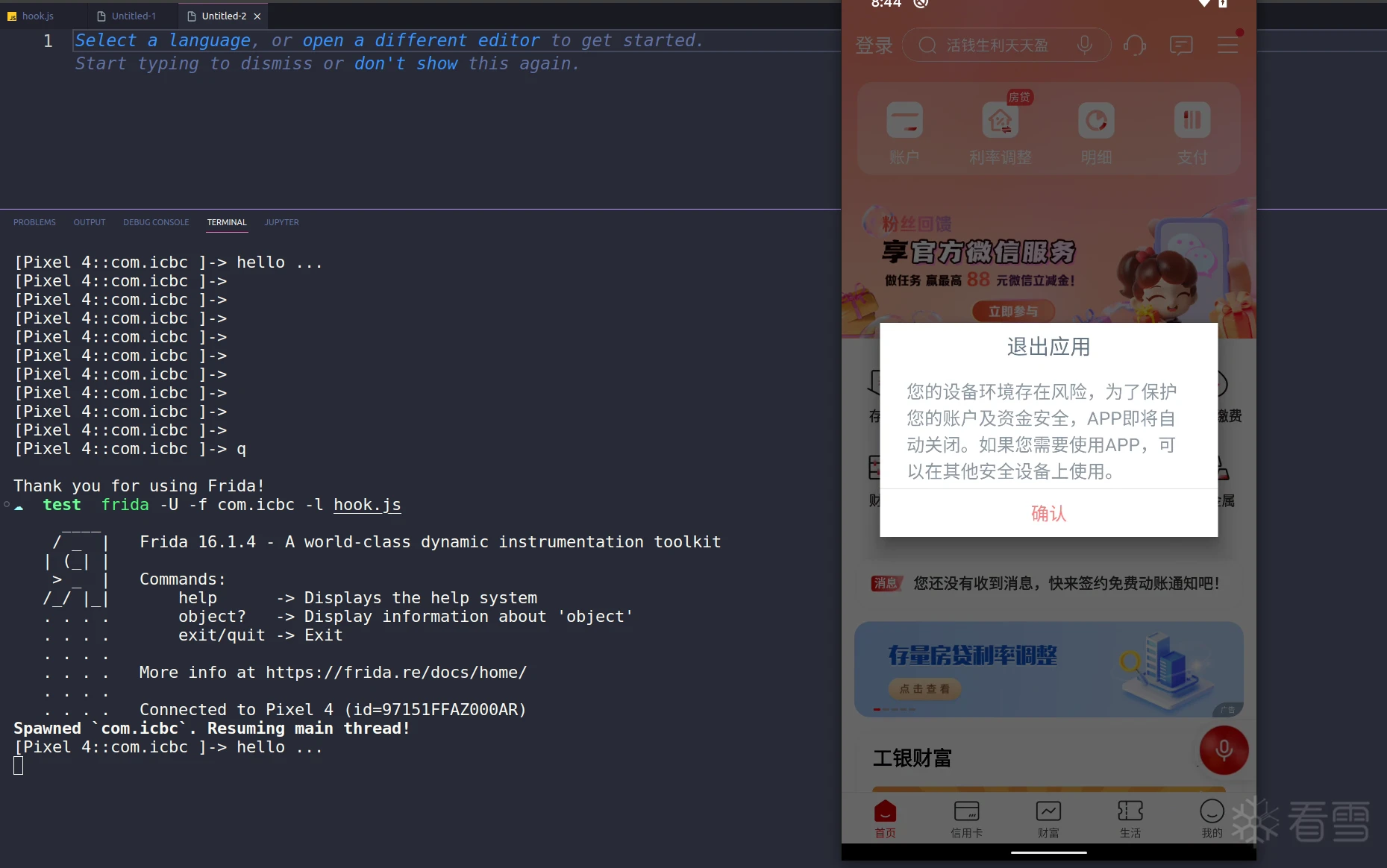
Task: Open the 利率调整 rate adjustment icon
Action: point(1001,133)
